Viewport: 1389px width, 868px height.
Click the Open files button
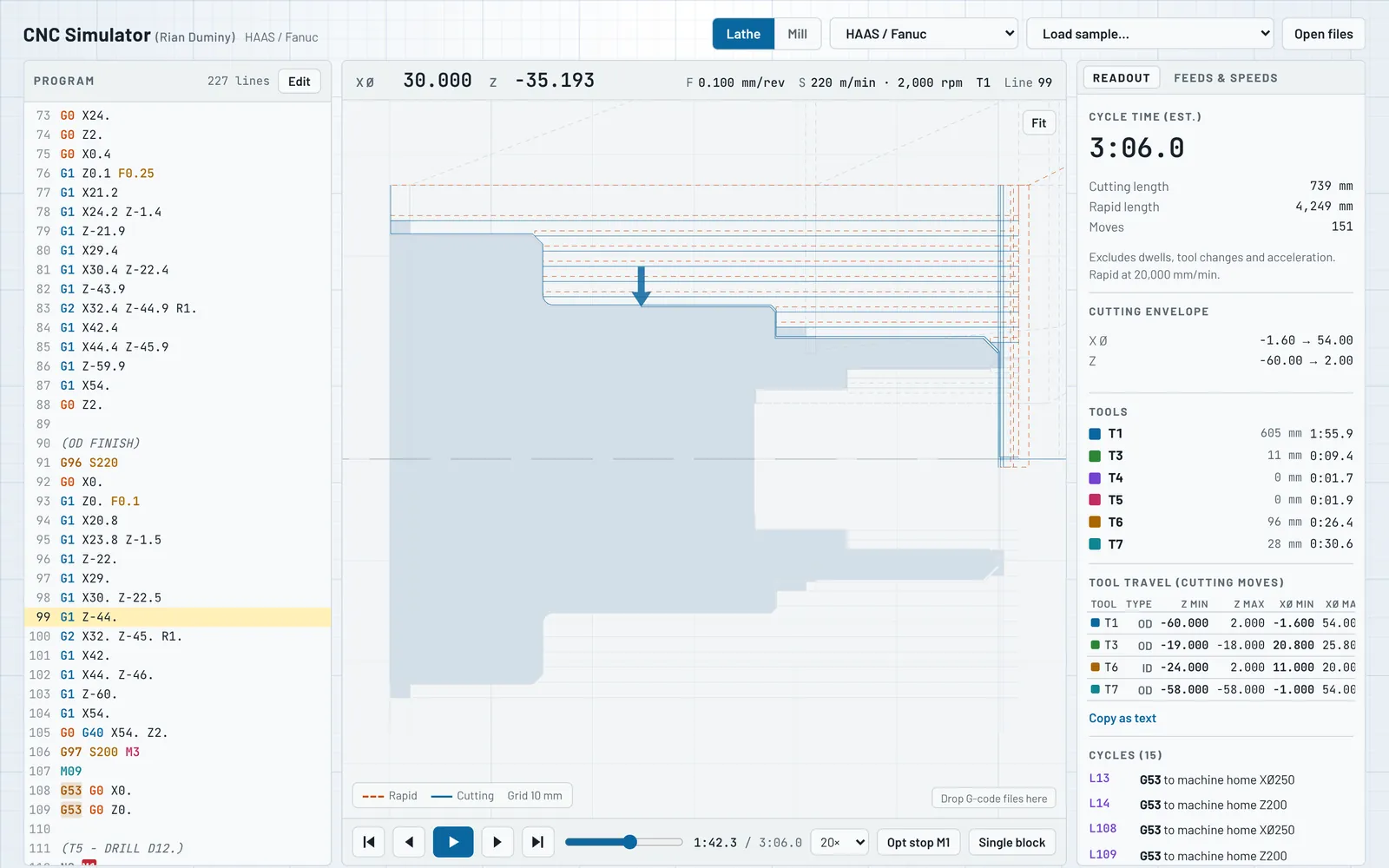coord(1323,34)
